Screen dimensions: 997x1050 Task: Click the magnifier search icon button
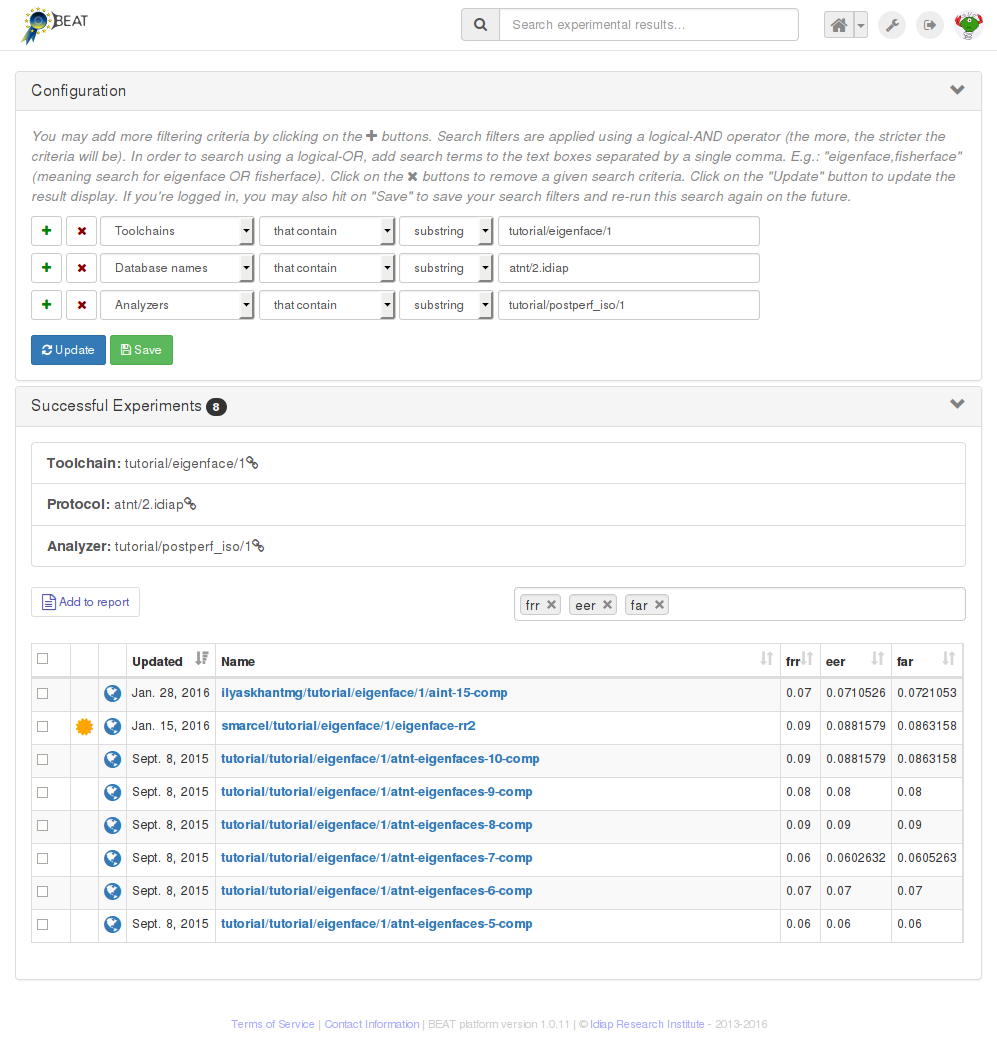point(480,25)
